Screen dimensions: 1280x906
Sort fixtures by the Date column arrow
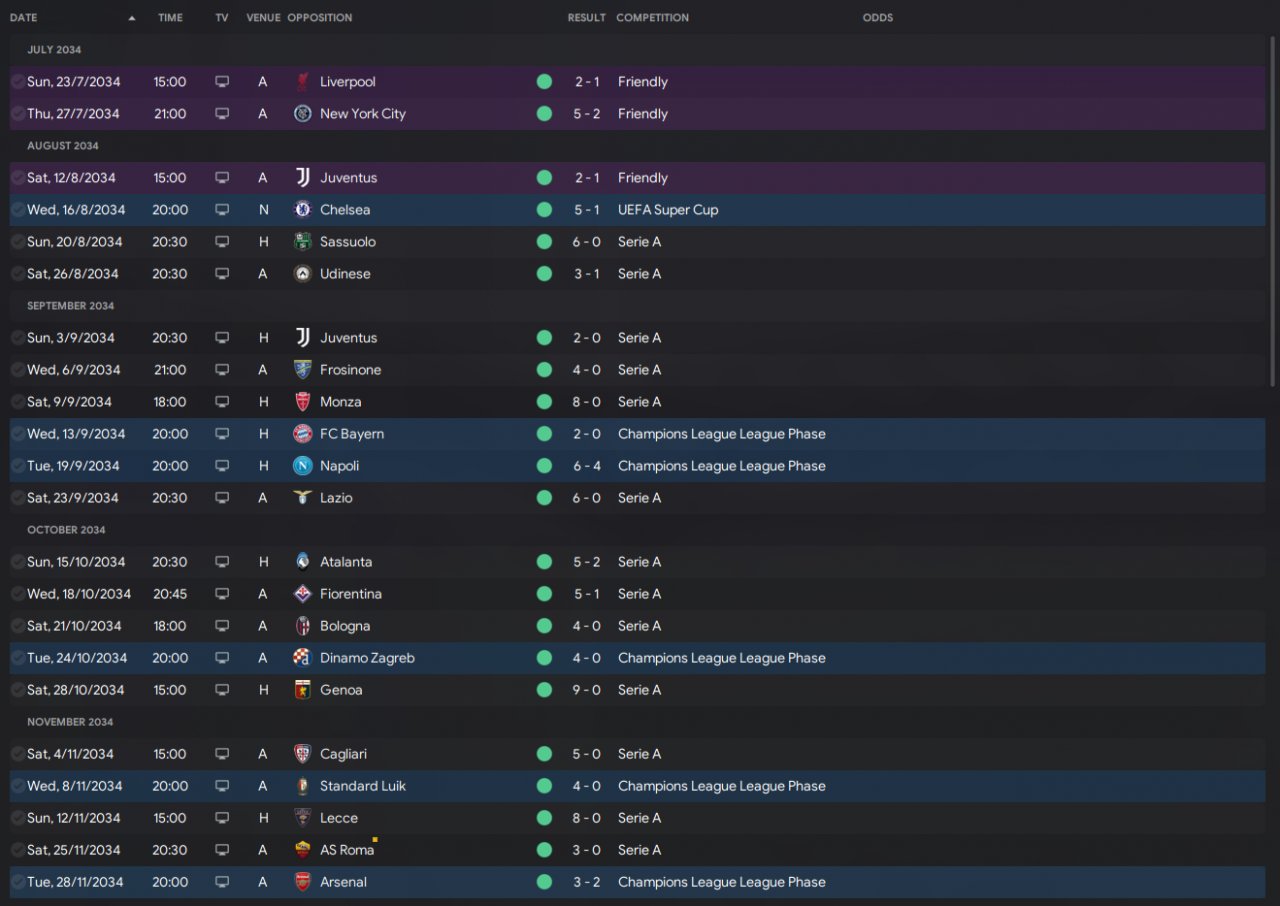(x=132, y=18)
